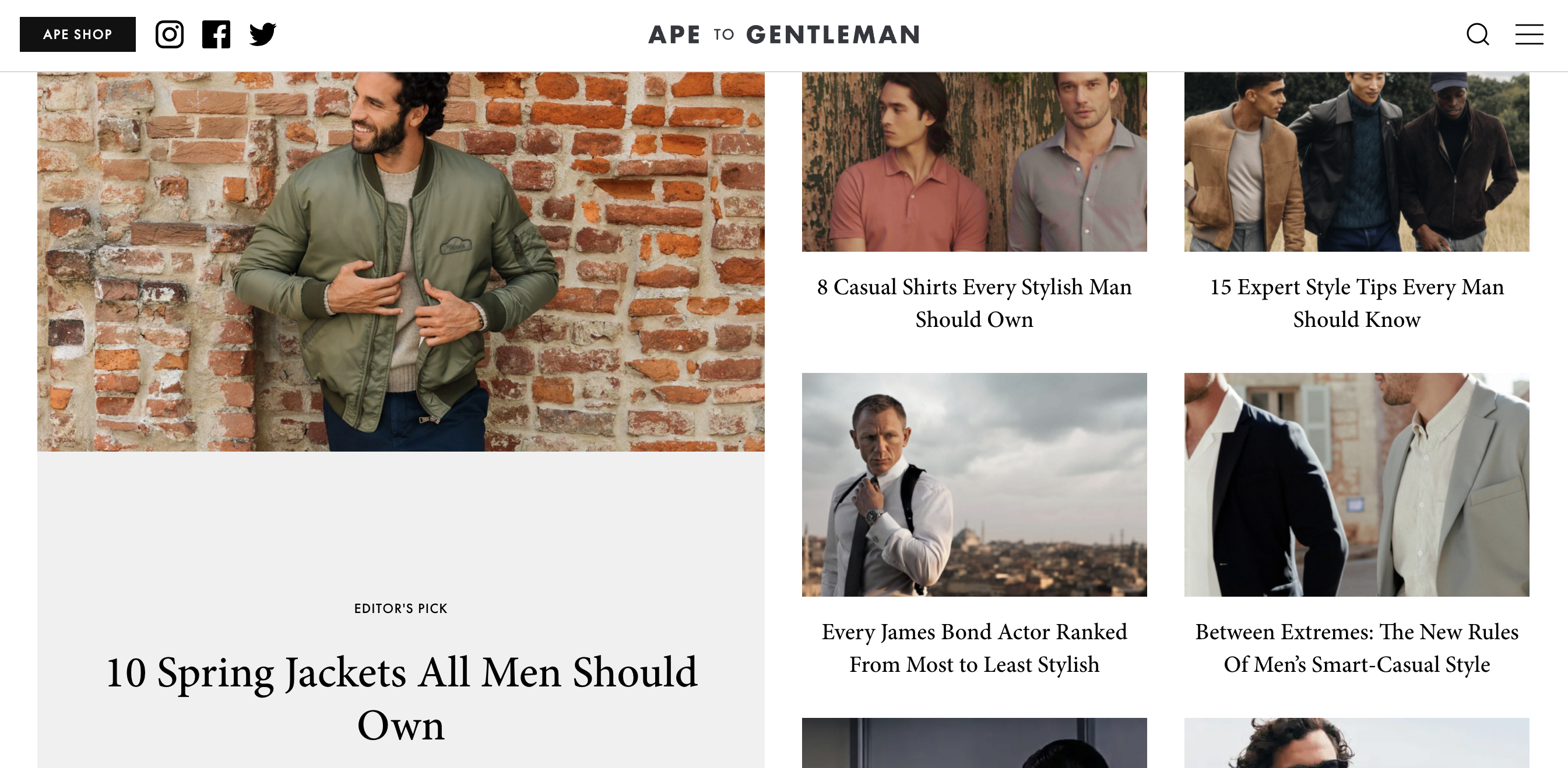The width and height of the screenshot is (1568, 768).
Task: Click the search magnifier icon
Action: pyautogui.click(x=1477, y=34)
